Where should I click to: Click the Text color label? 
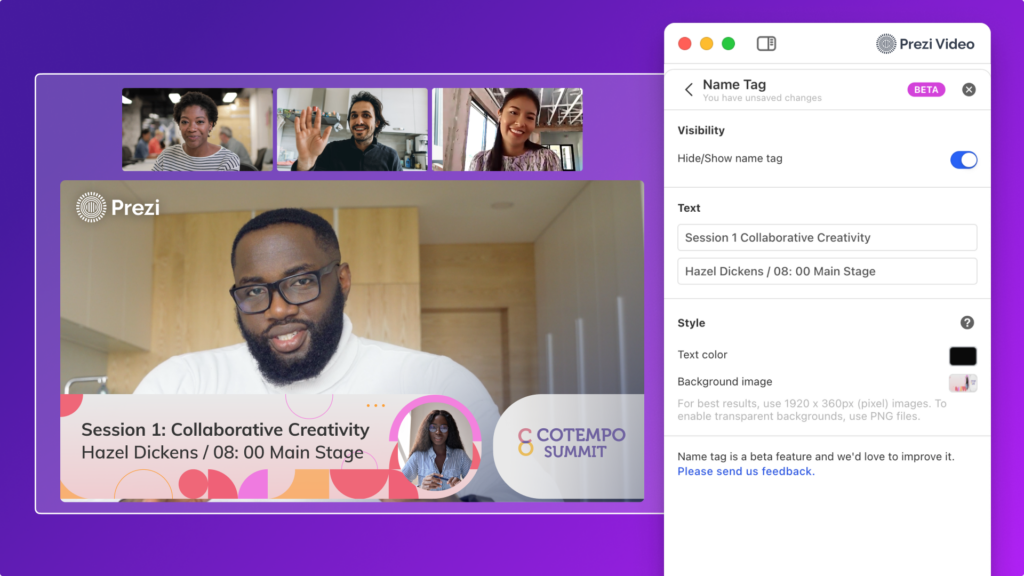pyautogui.click(x=702, y=355)
